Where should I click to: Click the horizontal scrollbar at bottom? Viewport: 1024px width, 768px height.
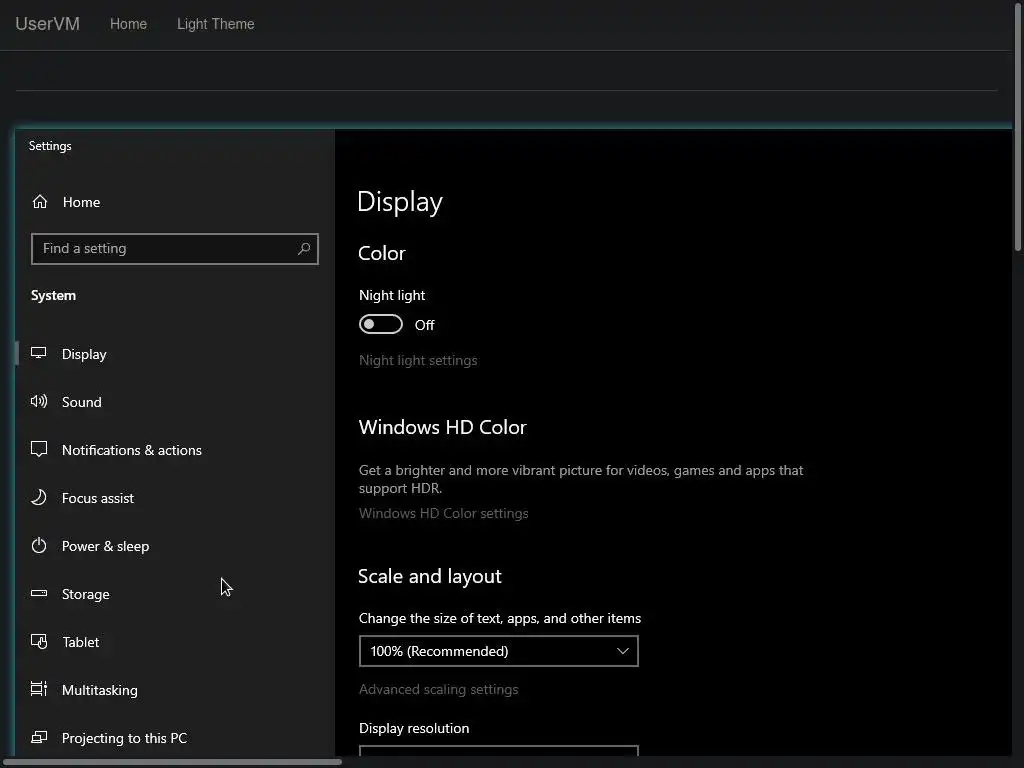point(171,761)
